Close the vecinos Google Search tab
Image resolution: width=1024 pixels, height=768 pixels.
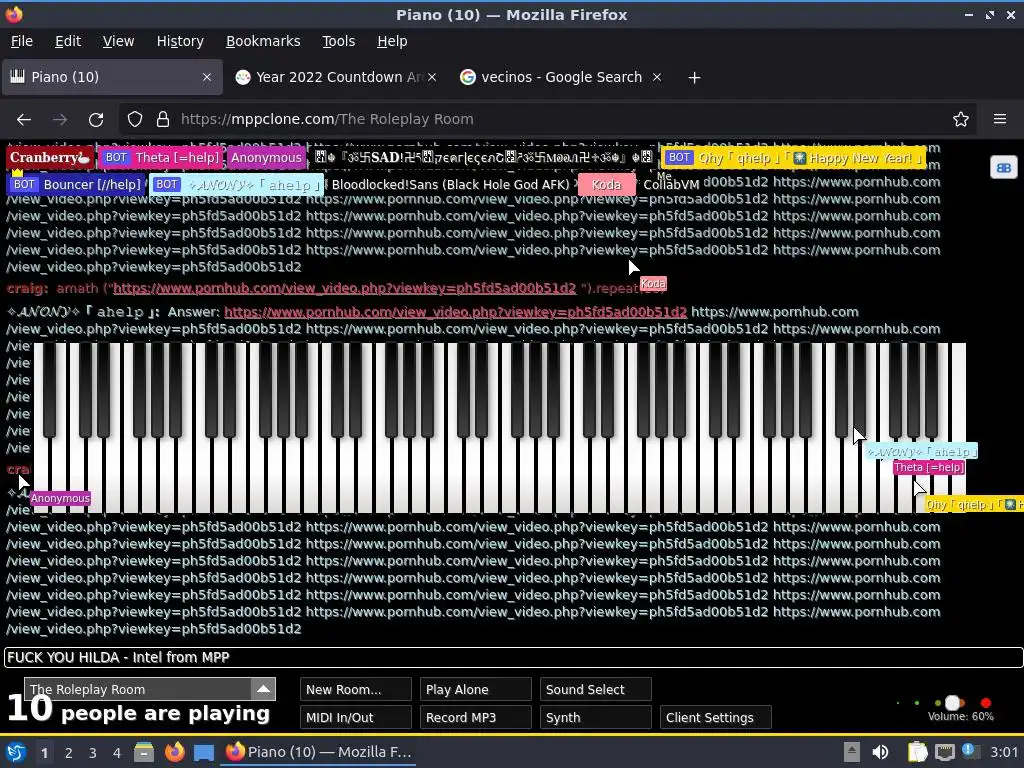tap(657, 77)
